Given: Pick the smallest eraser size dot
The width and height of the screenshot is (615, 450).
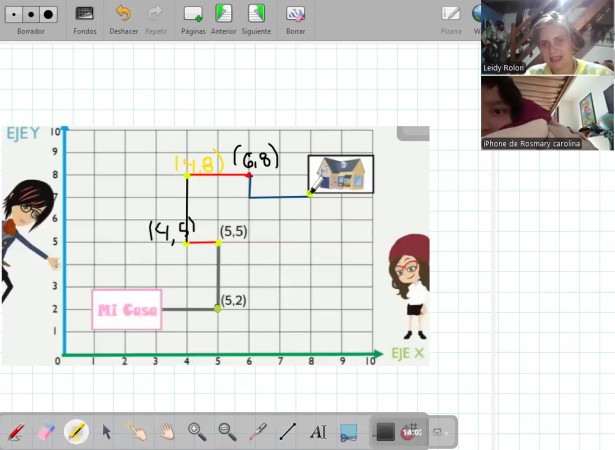Looking at the screenshot, I should pyautogui.click(x=14, y=15).
